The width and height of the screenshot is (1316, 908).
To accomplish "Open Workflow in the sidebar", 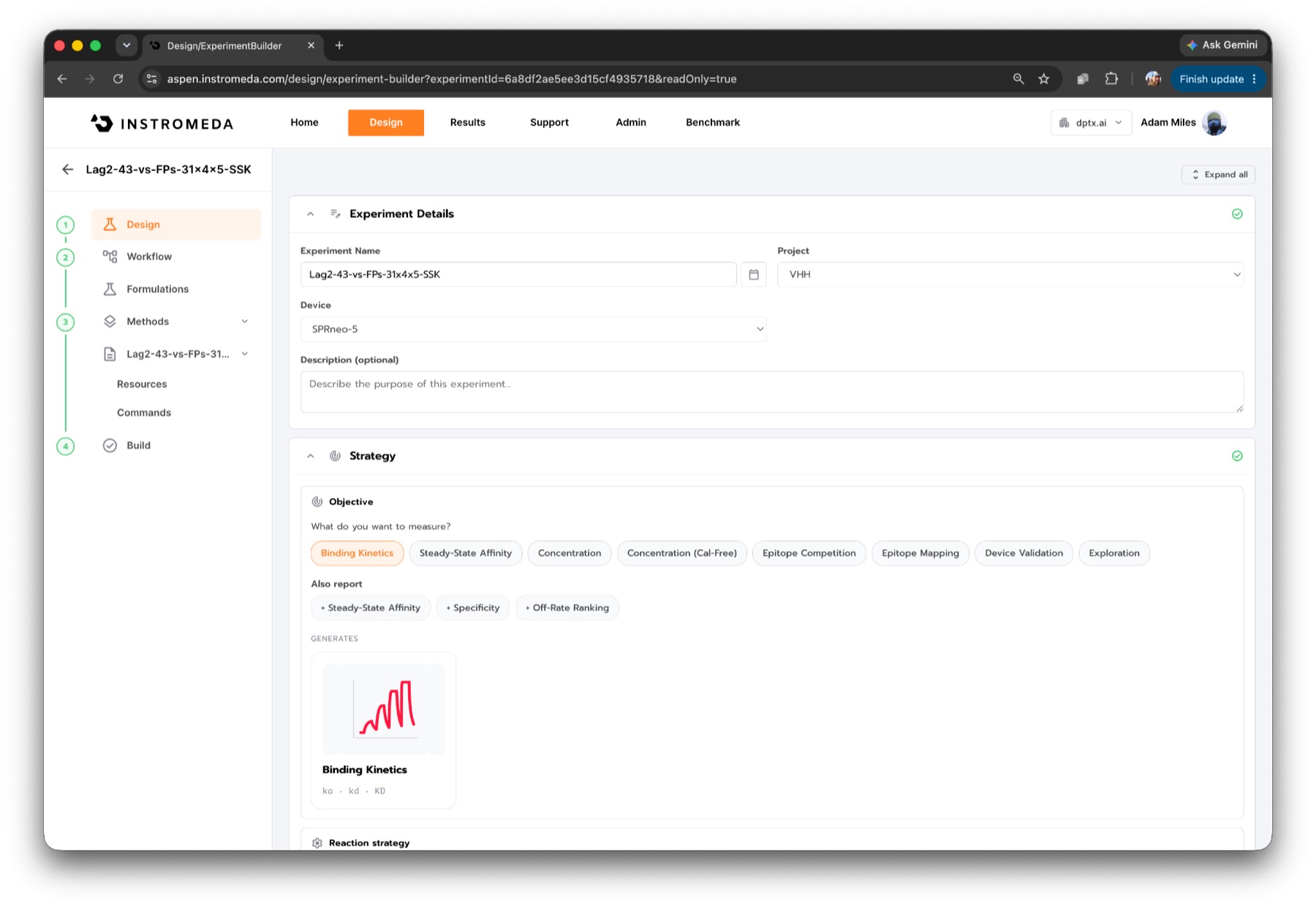I will coord(149,257).
